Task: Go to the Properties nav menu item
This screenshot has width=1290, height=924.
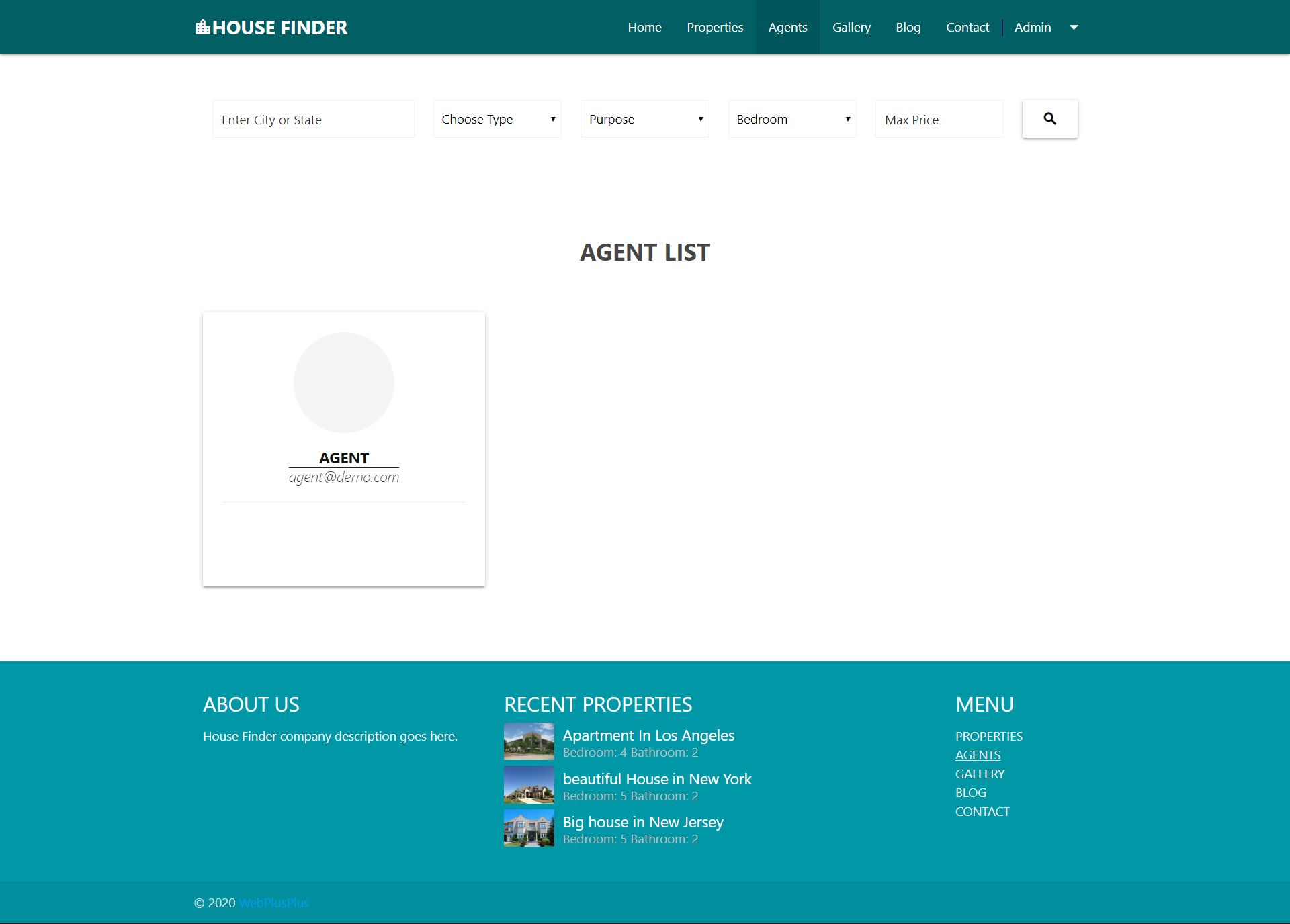Action: [715, 28]
